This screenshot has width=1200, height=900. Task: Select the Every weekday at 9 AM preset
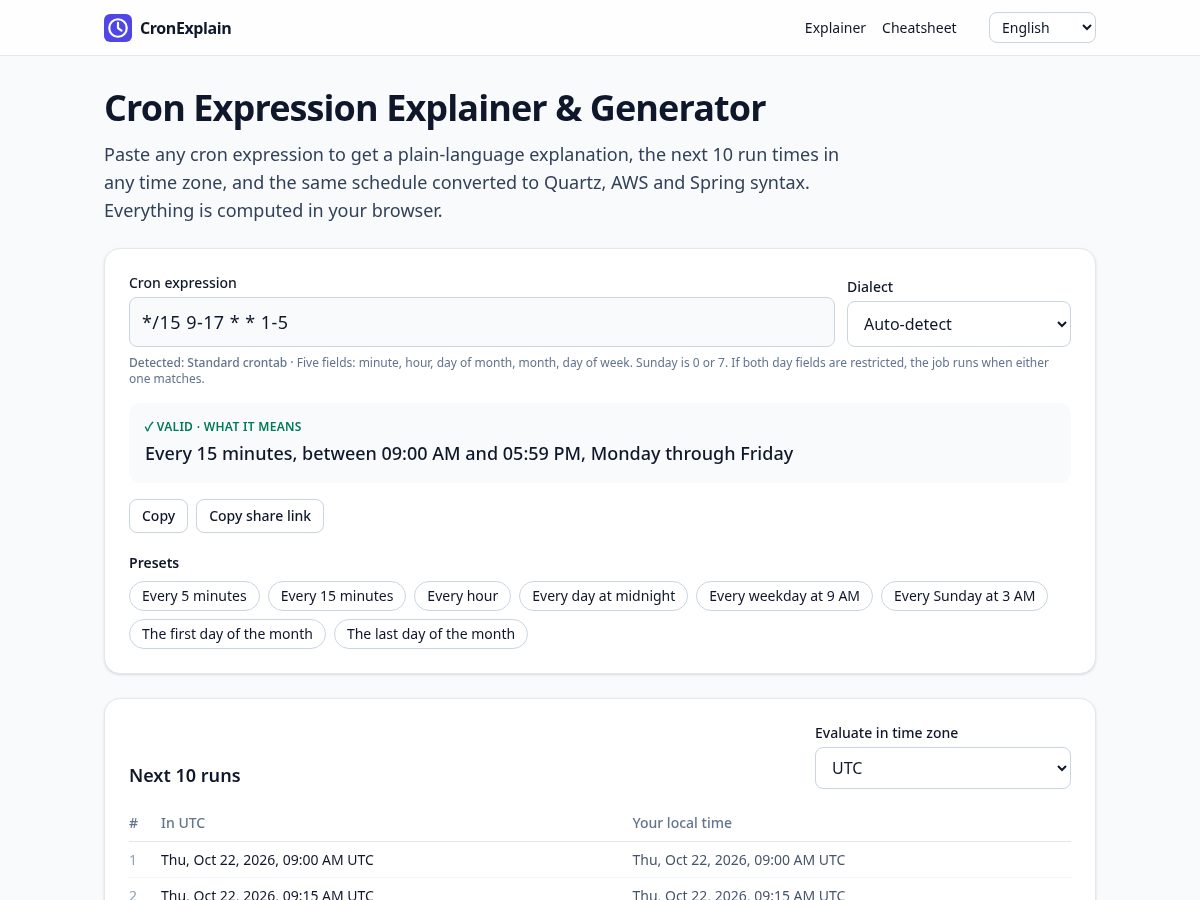(784, 596)
